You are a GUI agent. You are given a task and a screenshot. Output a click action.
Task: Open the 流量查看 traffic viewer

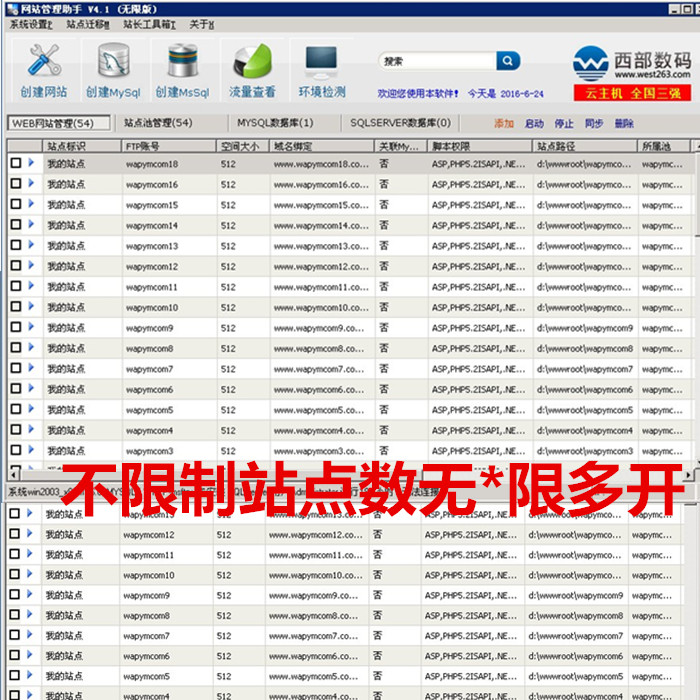point(251,70)
